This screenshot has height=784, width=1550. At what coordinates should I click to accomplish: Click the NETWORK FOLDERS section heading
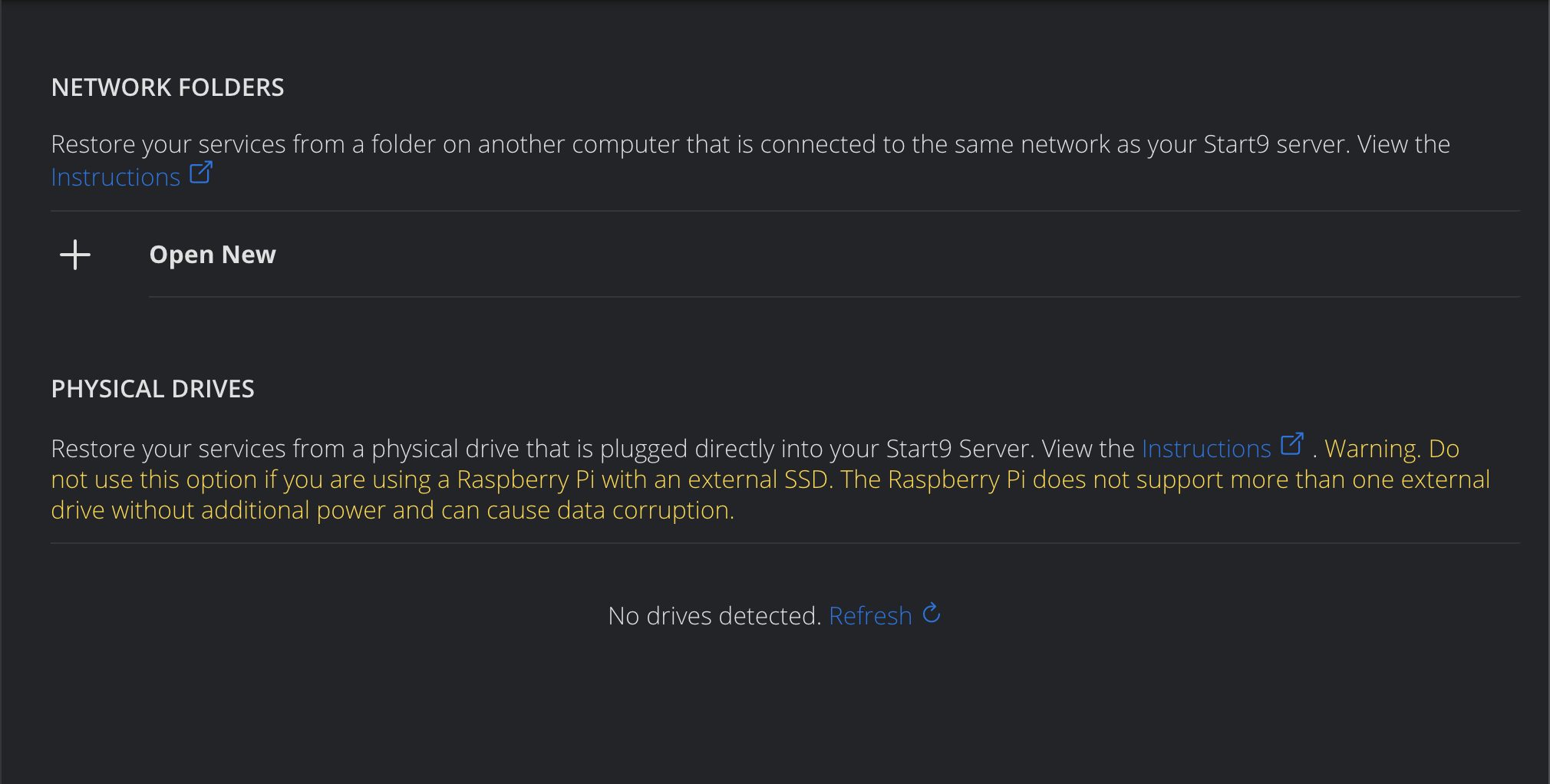(168, 87)
